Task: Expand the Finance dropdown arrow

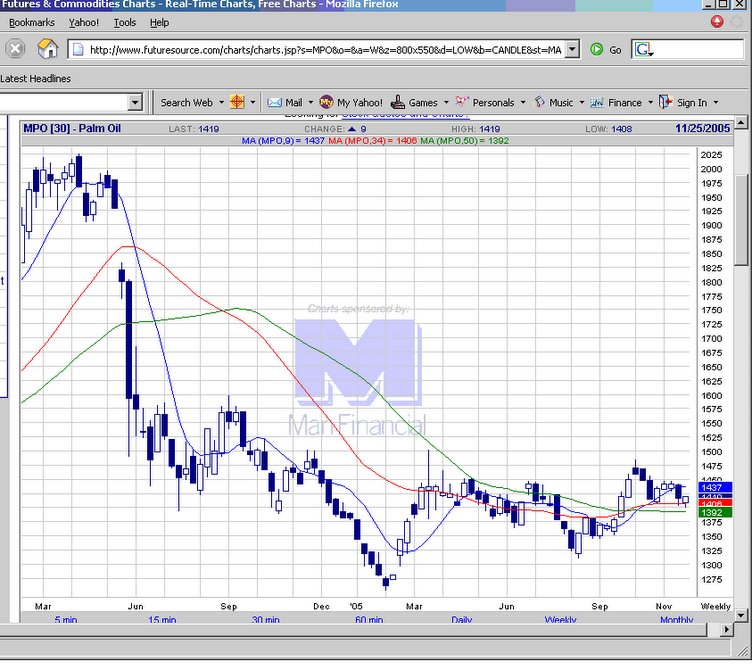Action: (650, 102)
